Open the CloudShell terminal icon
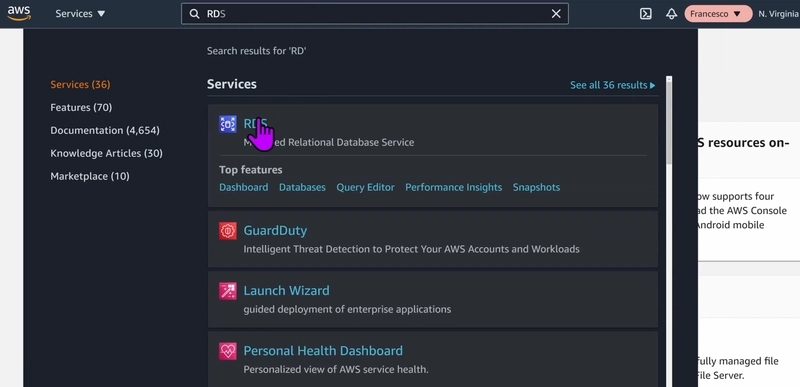800x387 pixels. click(645, 14)
